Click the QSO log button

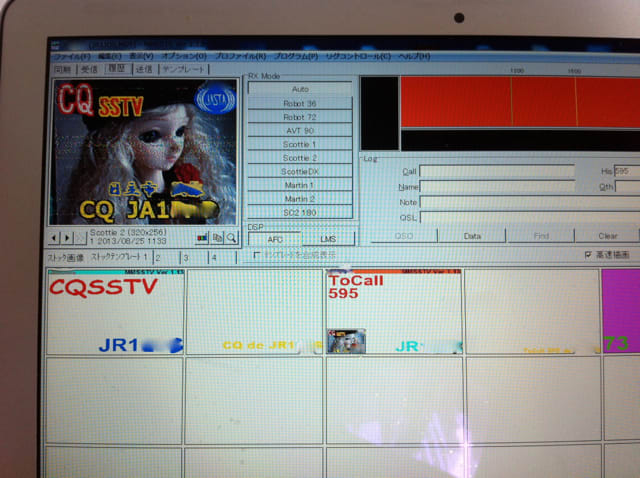click(x=404, y=236)
